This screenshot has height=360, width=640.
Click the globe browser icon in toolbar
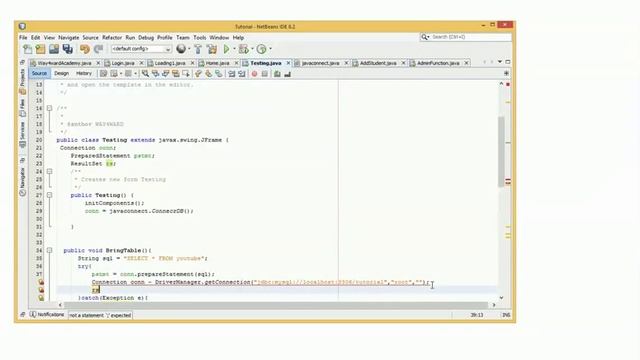coord(181,49)
